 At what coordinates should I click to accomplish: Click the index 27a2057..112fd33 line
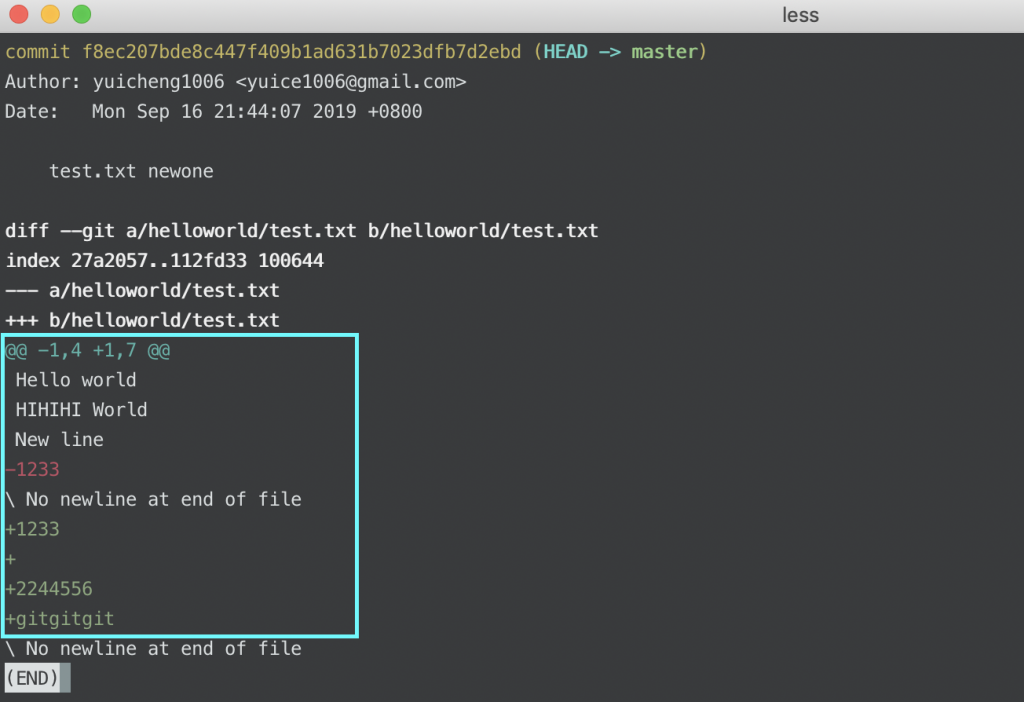pyautogui.click(x=165, y=261)
